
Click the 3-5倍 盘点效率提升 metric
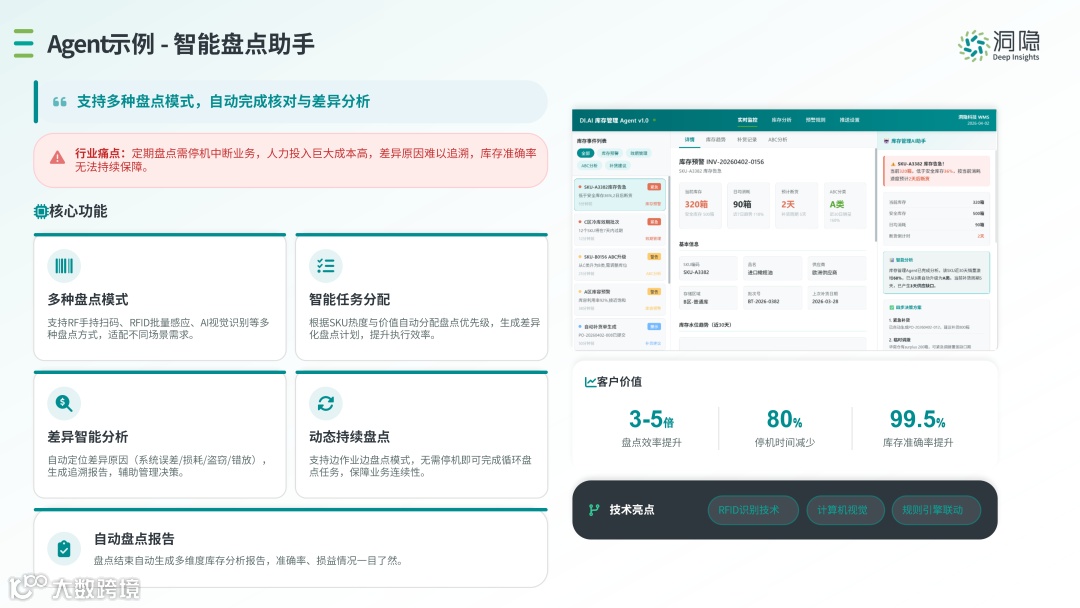651,428
